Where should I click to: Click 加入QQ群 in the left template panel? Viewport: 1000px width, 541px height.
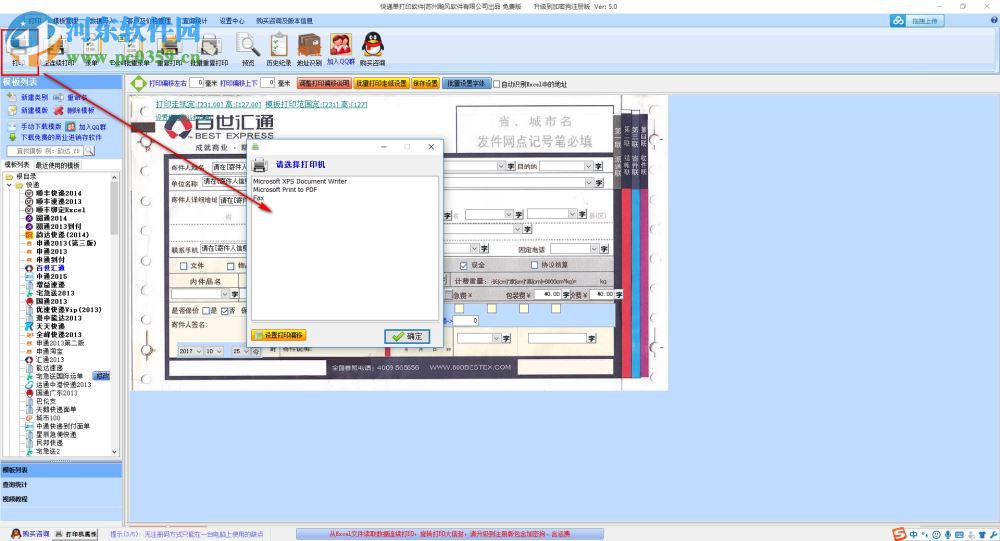pyautogui.click(x=86, y=127)
